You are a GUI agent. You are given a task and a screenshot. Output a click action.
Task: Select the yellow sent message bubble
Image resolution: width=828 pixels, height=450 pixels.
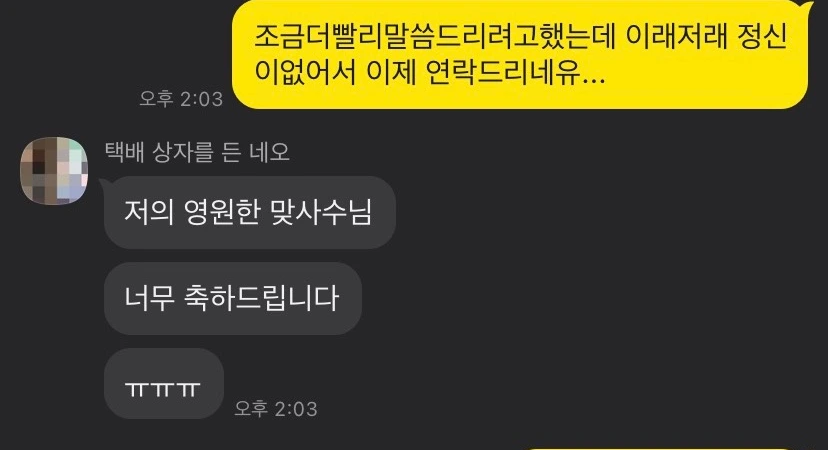pos(520,54)
